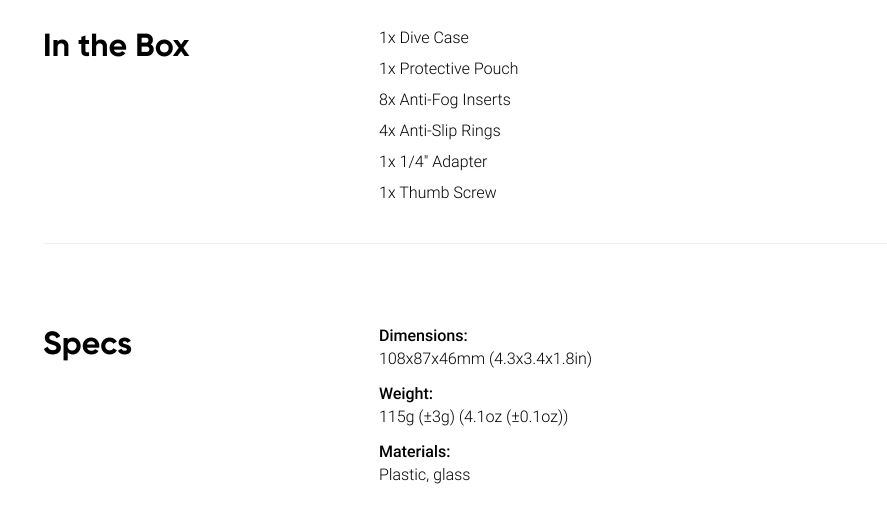Click the 'Specs' heading

pos(87,344)
